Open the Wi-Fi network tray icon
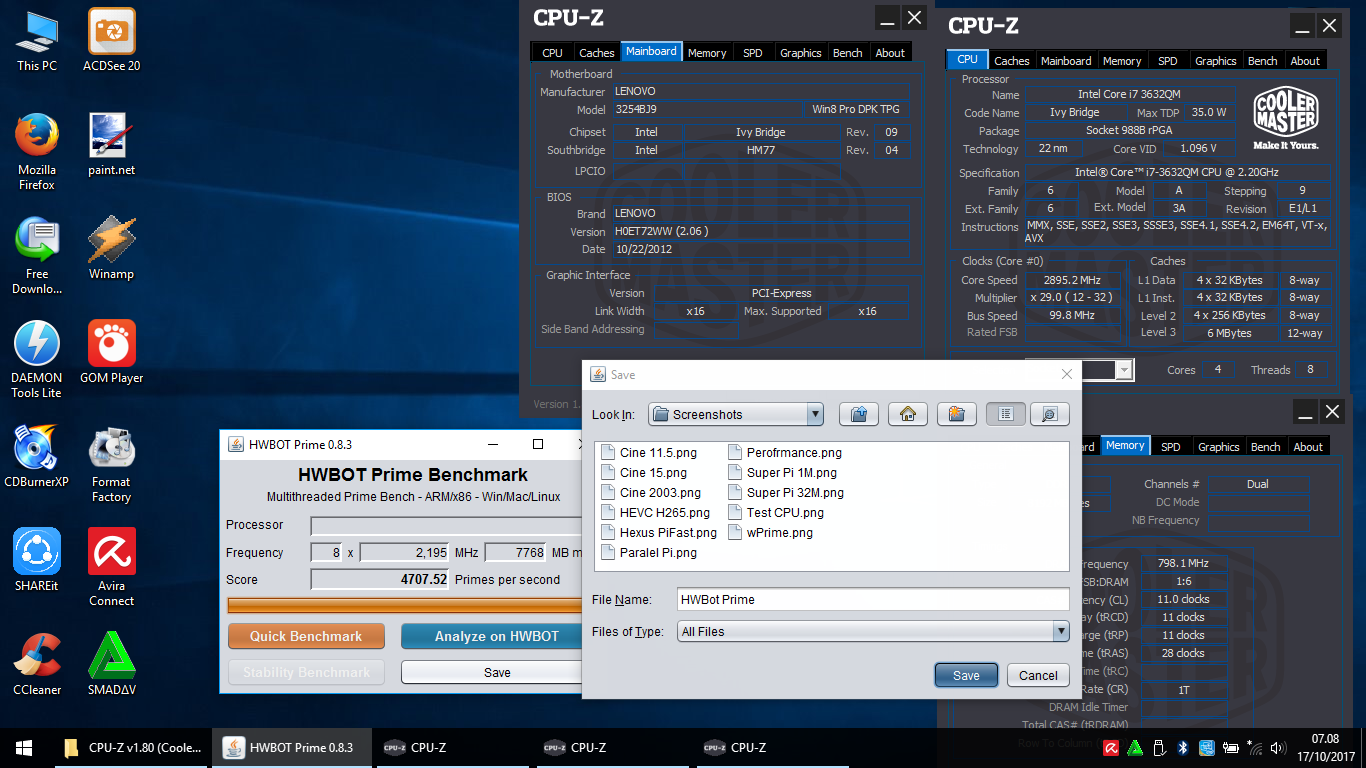The width and height of the screenshot is (1366, 768). [x=1254, y=747]
